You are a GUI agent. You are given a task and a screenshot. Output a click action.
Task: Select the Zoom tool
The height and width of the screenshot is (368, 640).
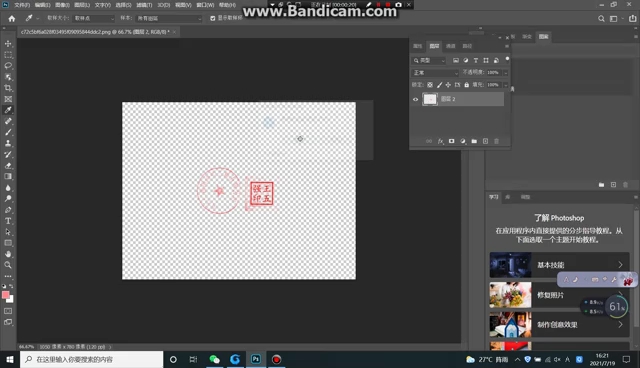tap(8, 265)
